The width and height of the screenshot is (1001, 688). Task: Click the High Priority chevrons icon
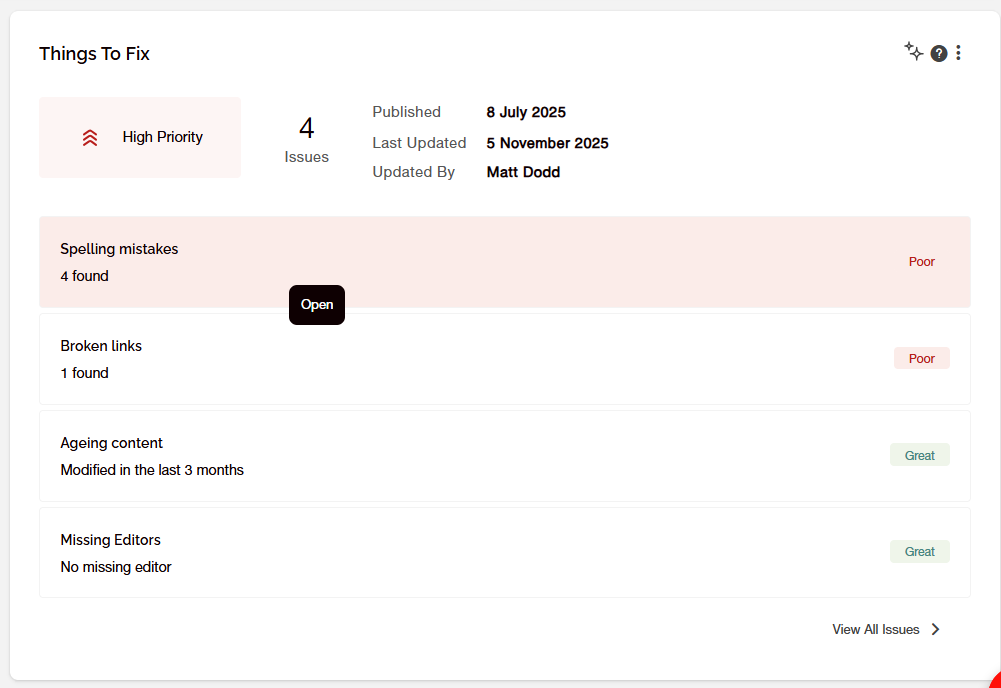pyautogui.click(x=90, y=137)
